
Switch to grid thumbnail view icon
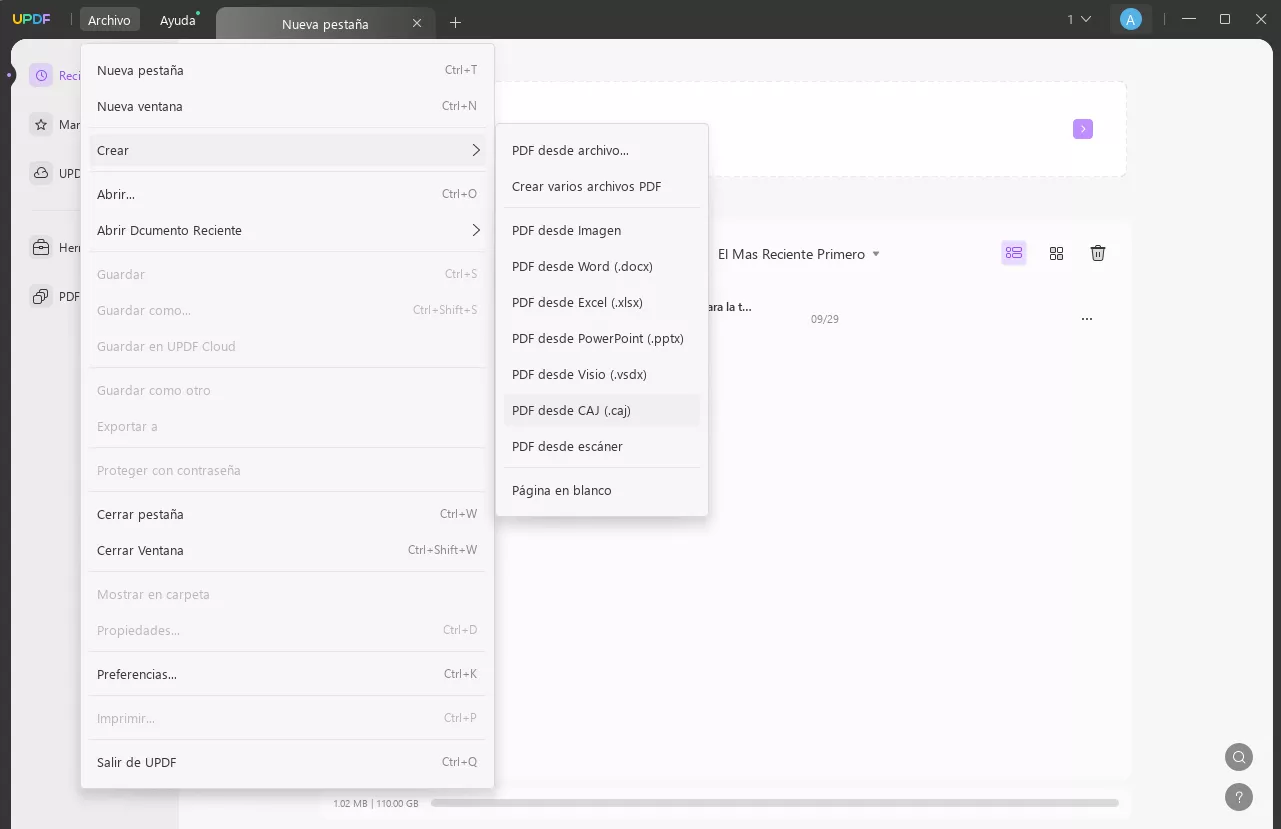point(1056,253)
